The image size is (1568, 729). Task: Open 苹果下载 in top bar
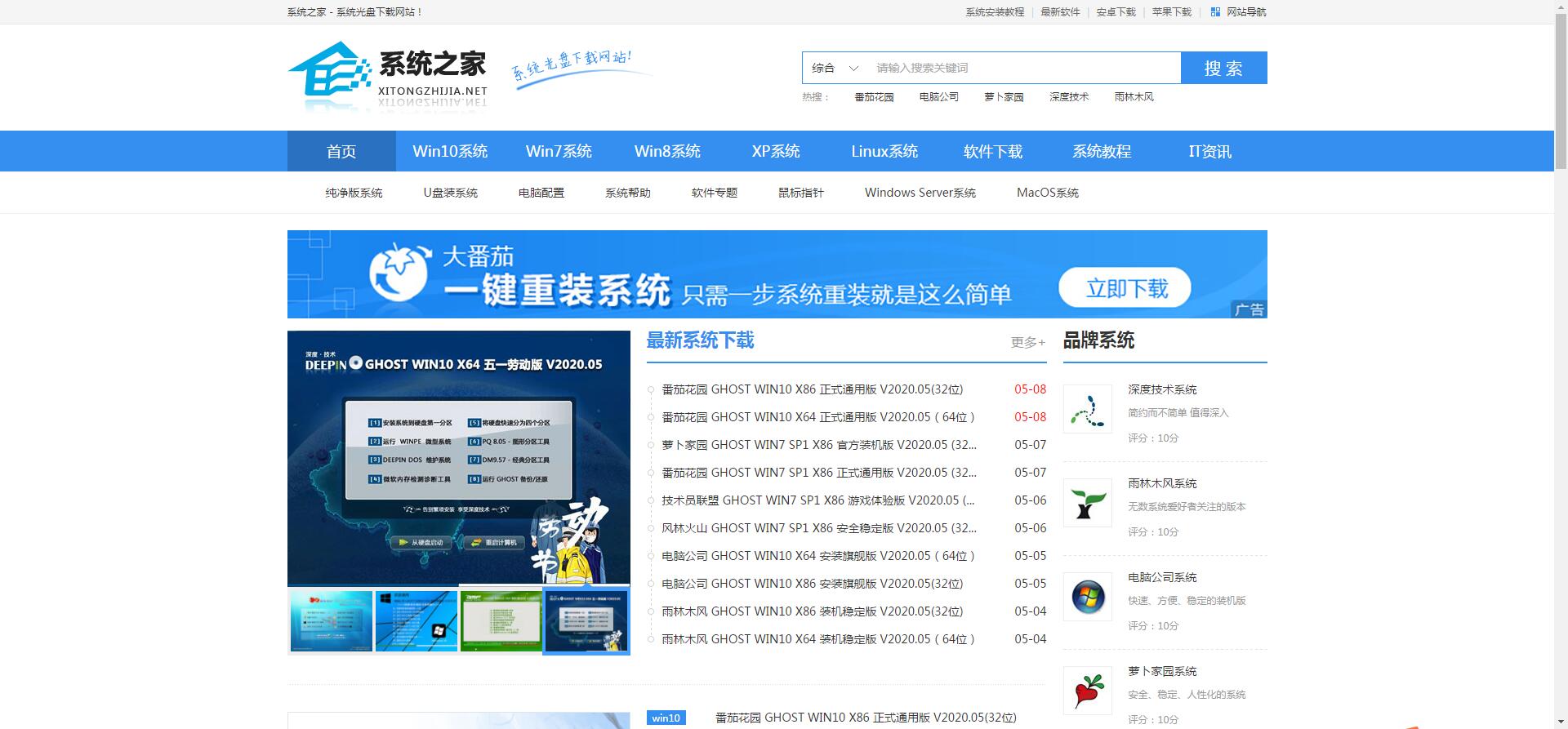pos(1171,12)
